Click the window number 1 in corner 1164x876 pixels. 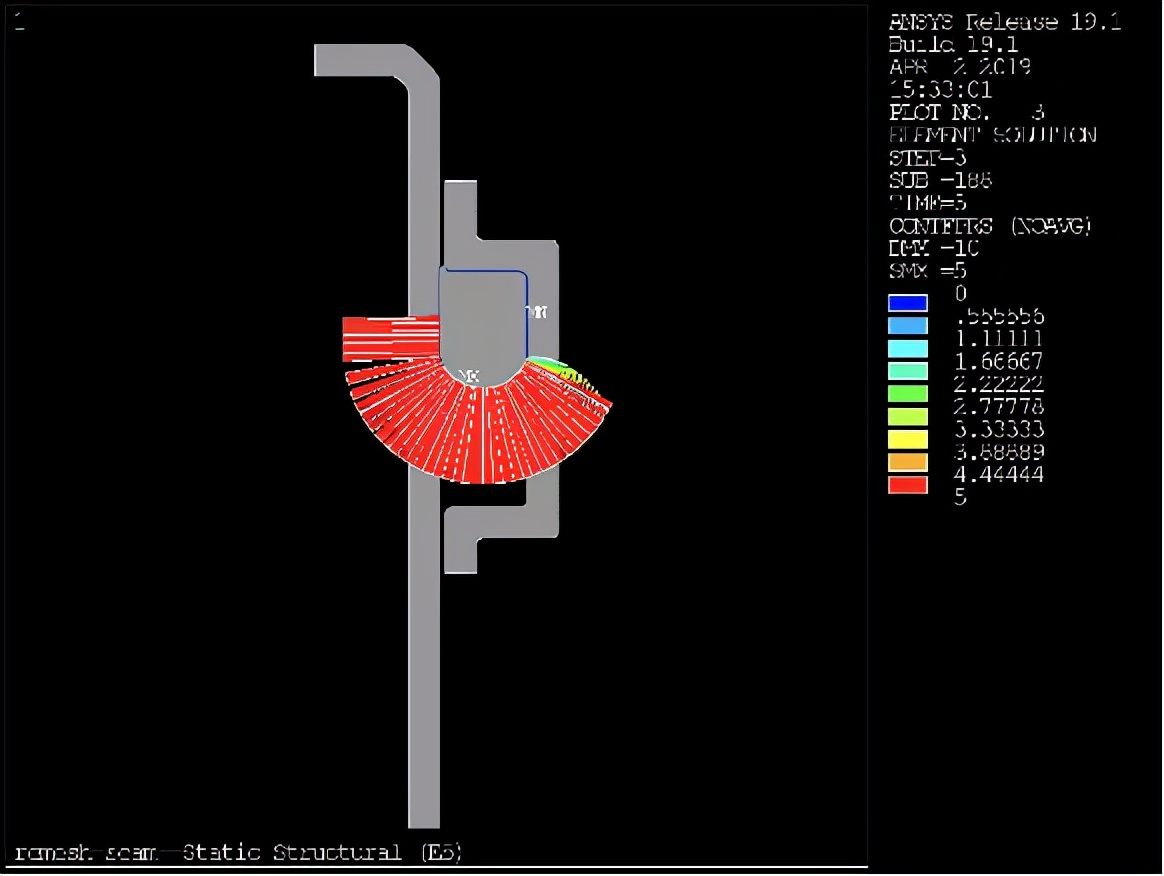click(x=20, y=23)
